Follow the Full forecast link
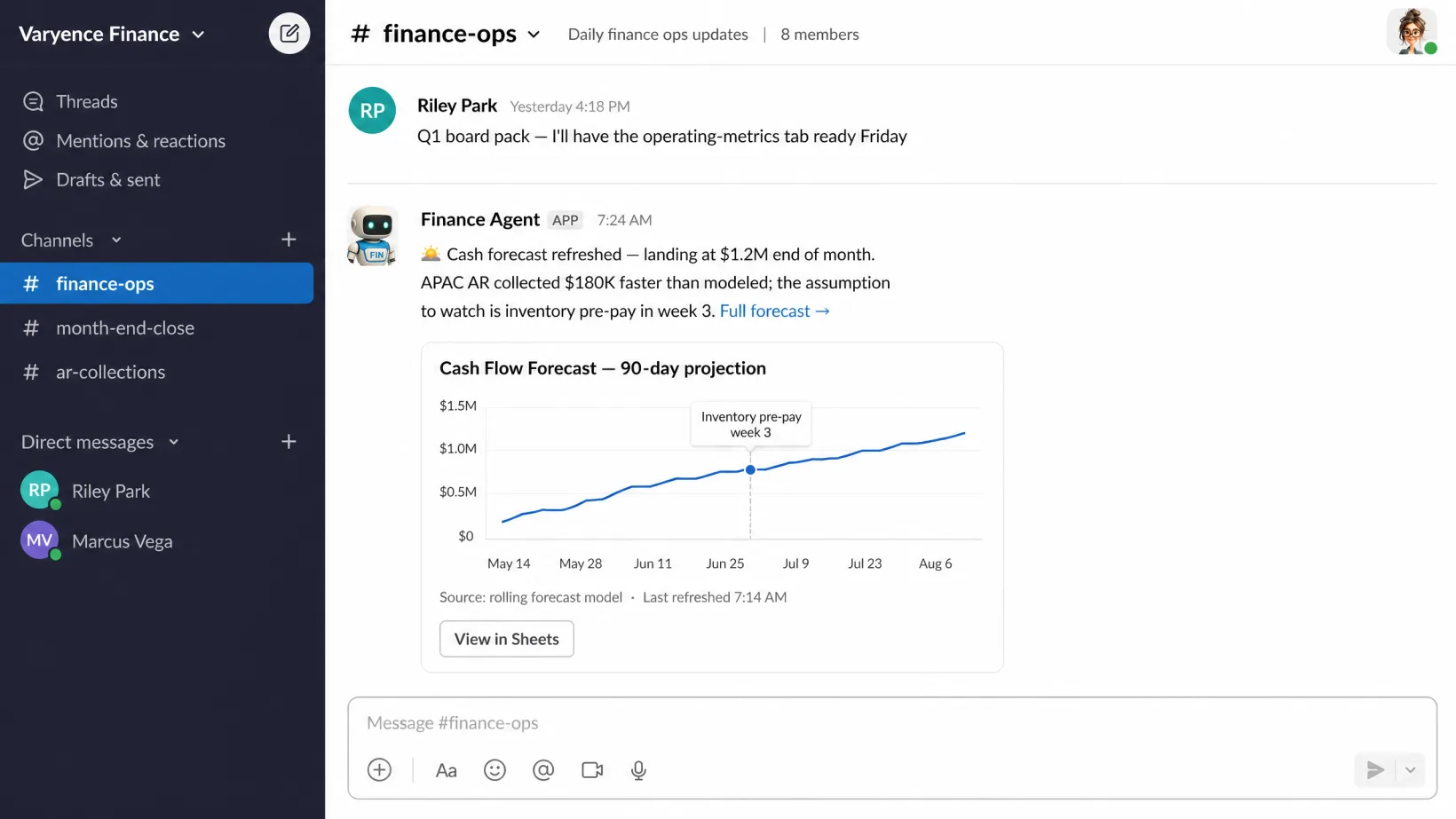Viewport: 1456px width, 819px height. [774, 311]
